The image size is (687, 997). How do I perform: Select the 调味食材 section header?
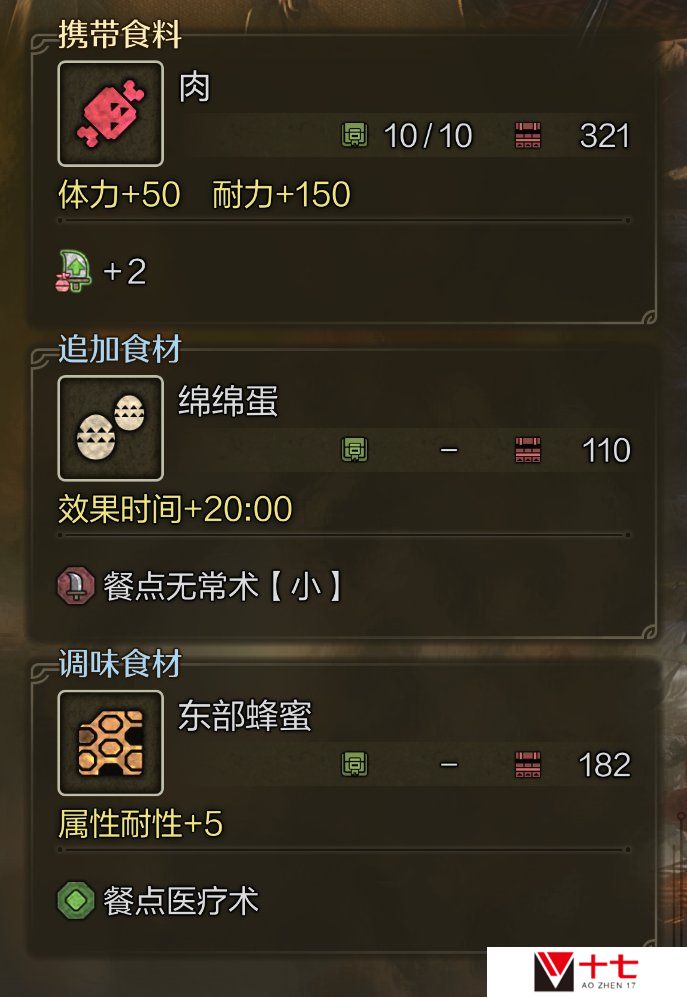click(x=120, y=663)
